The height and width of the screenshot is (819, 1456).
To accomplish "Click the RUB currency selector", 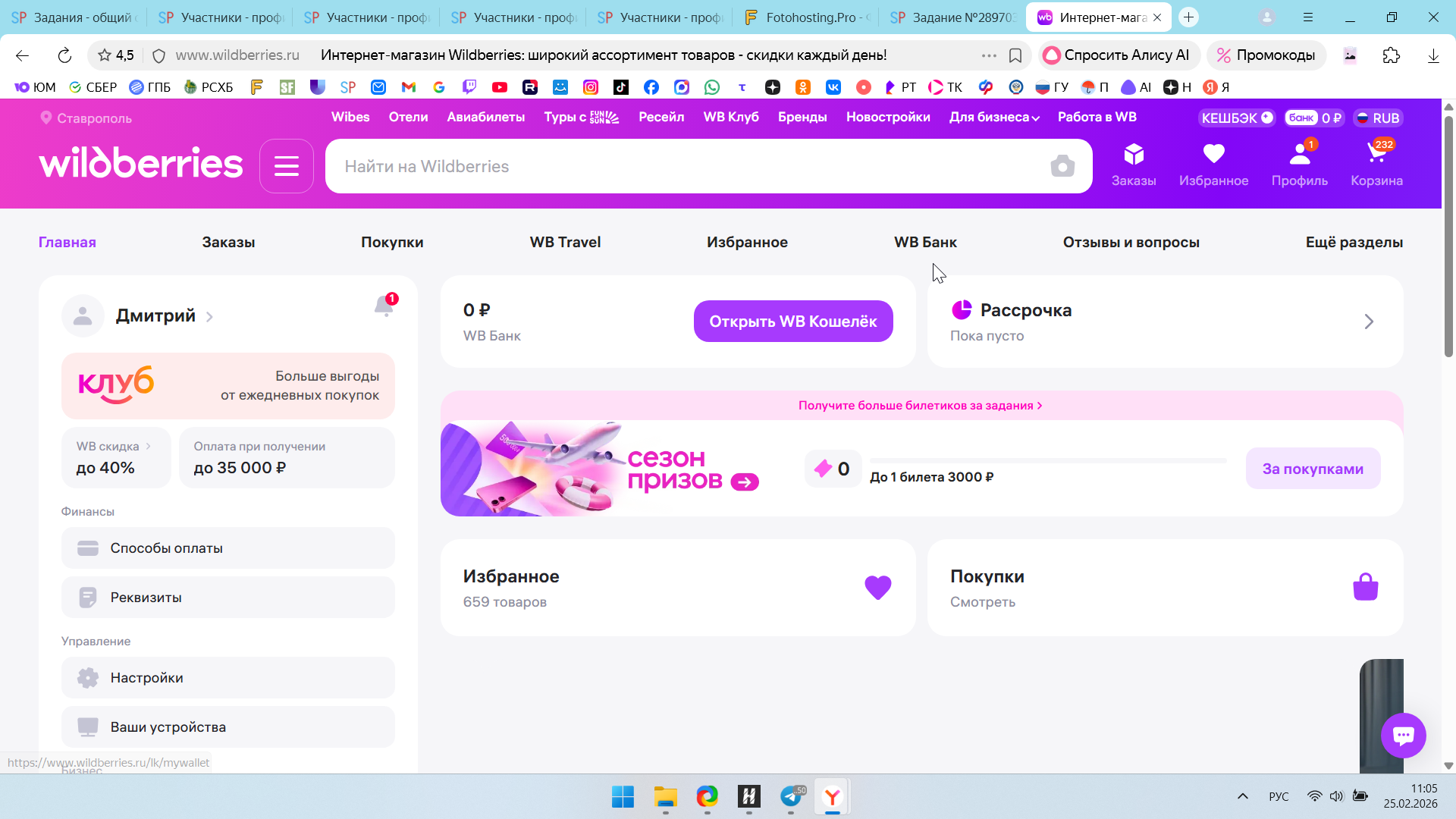I will point(1379,118).
